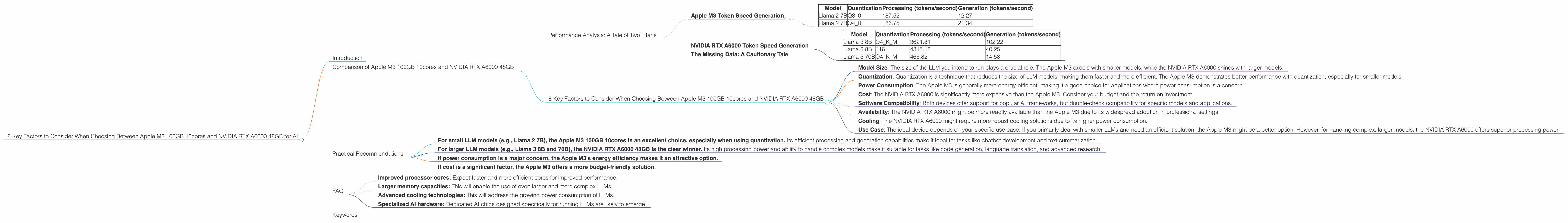The image size is (1568, 223).
Task: Select NVIDIA RTX A6000 Token Speed Generation node
Action: pyautogui.click(x=749, y=46)
